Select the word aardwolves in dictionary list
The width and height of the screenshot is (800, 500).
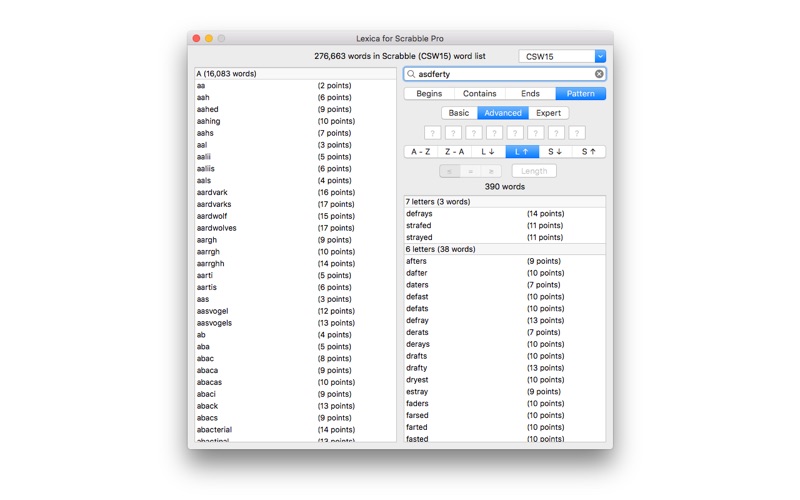(295, 228)
